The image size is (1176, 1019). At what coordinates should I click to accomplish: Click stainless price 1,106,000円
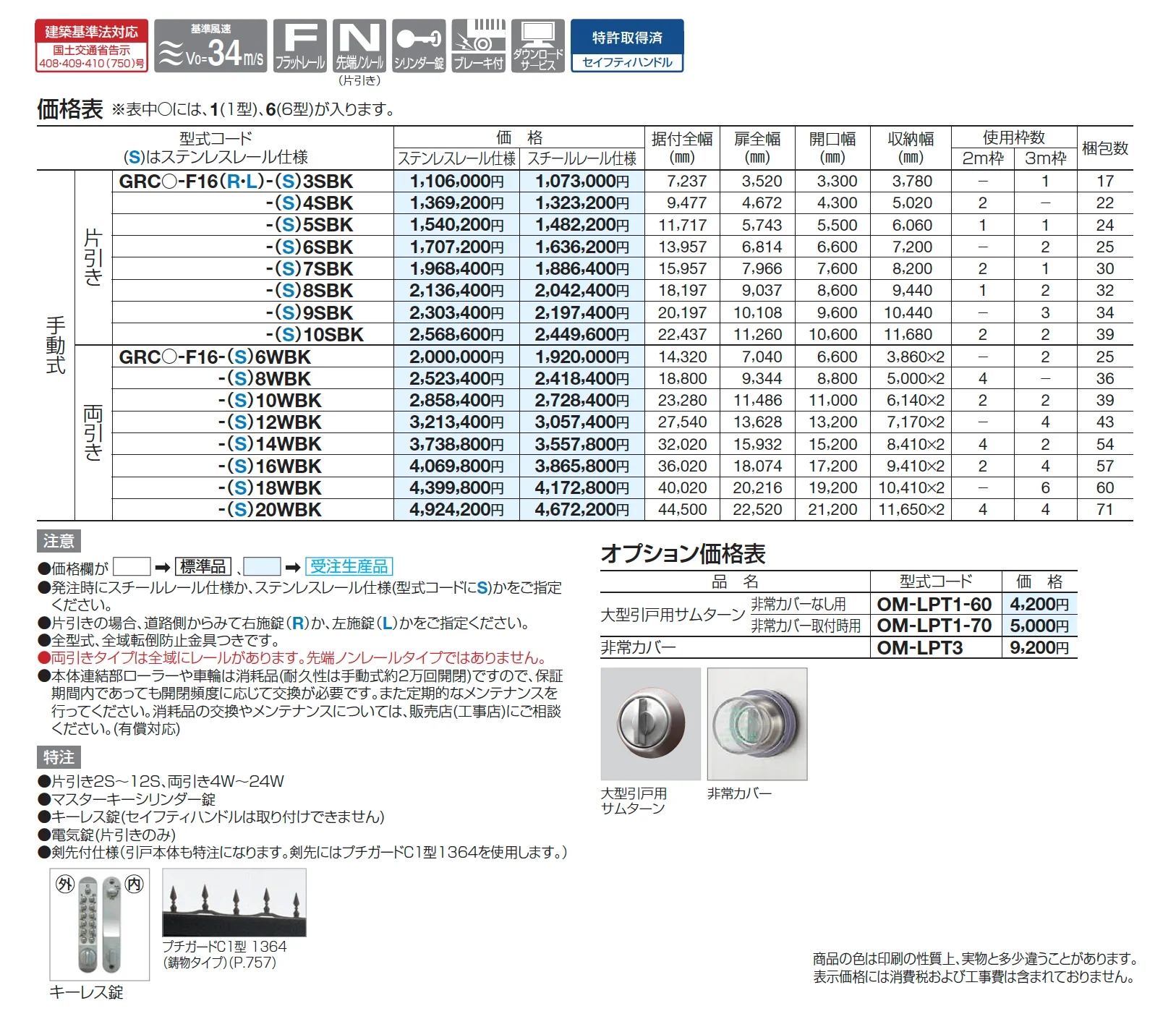456,182
